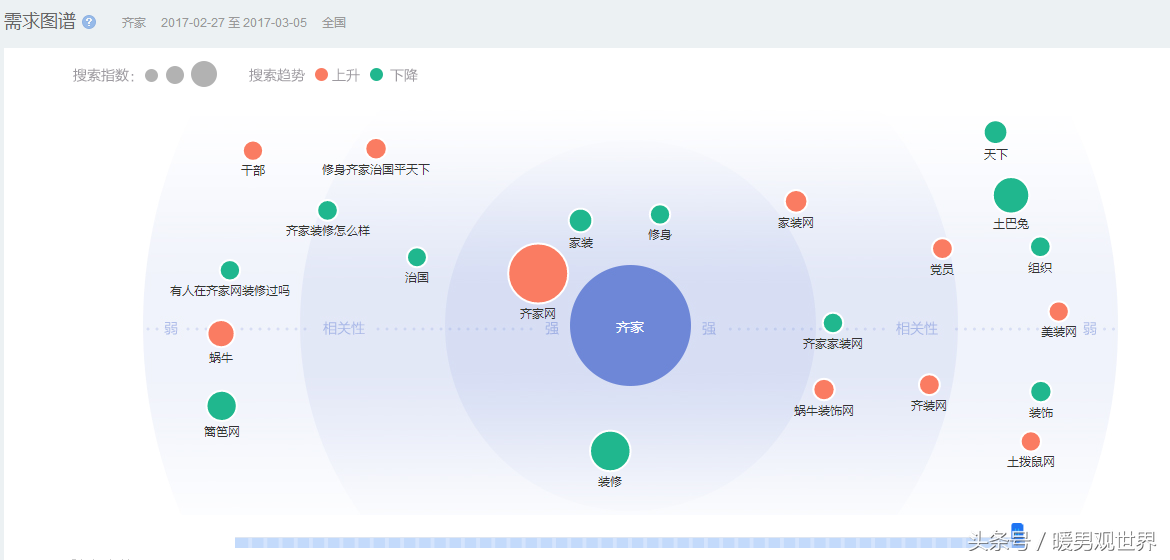Screen dimensions: 1170x560
Task: Click the green 下降 trend legend dot
Action: tap(377, 75)
